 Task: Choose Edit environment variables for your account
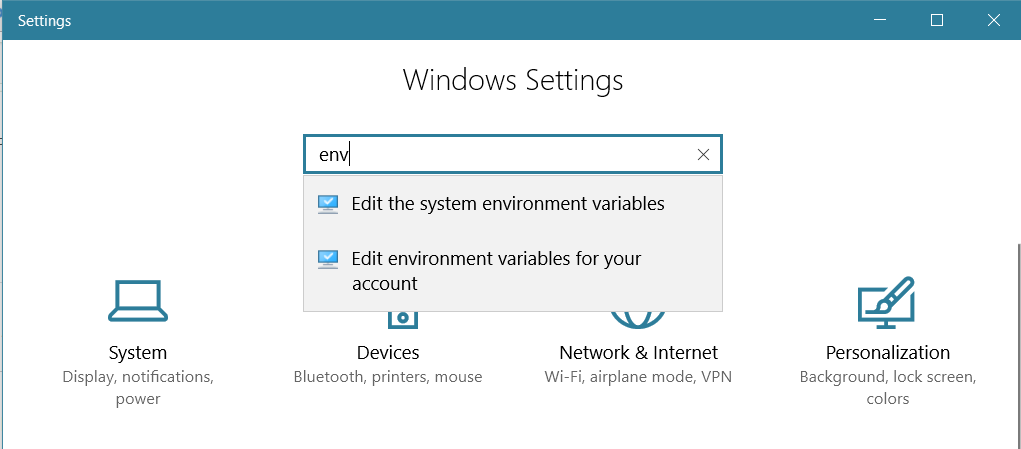coord(496,270)
